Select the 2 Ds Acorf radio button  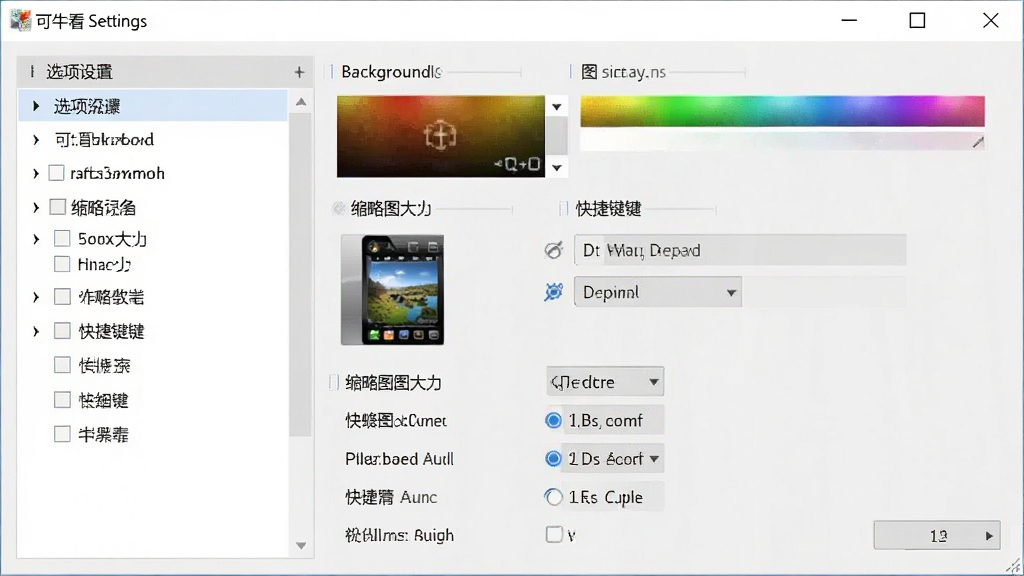pos(553,459)
